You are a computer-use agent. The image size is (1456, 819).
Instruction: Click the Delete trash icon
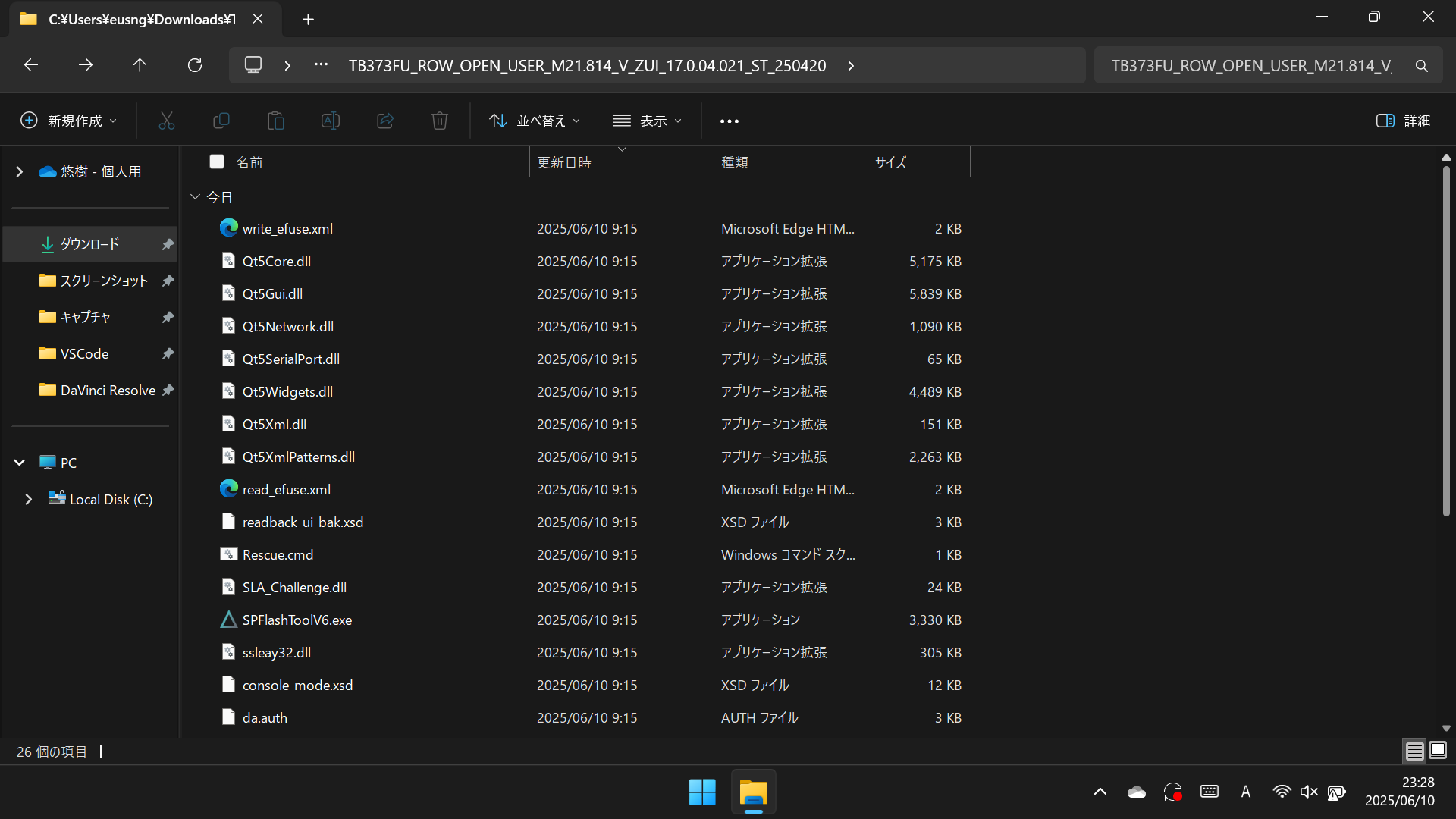click(440, 121)
